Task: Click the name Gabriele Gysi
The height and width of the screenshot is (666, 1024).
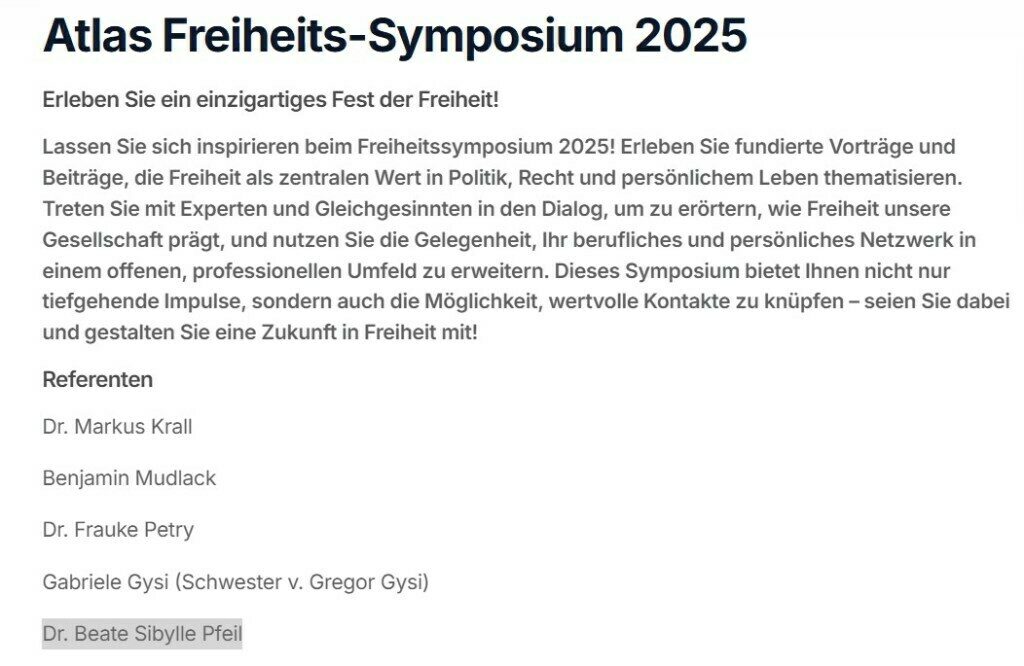Action: [x=106, y=582]
